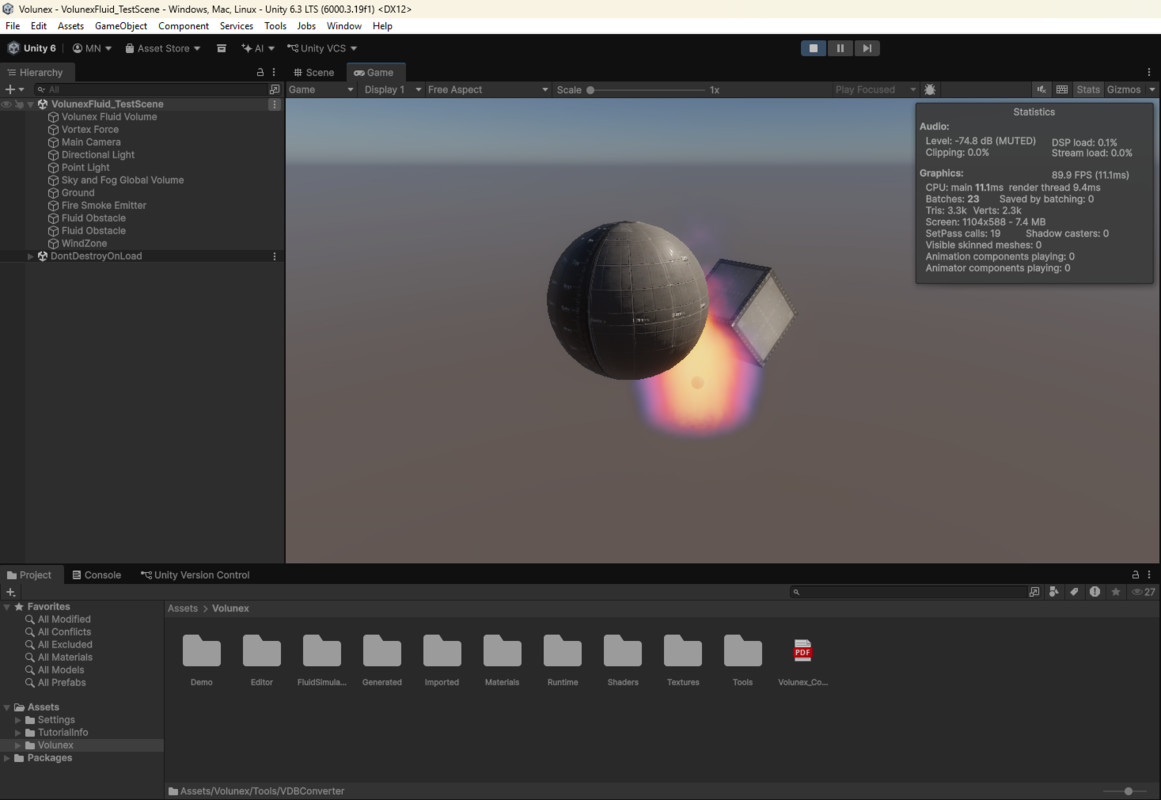The height and width of the screenshot is (800, 1161).
Task: Adjust the Project icon size slider
Action: click(1128, 791)
